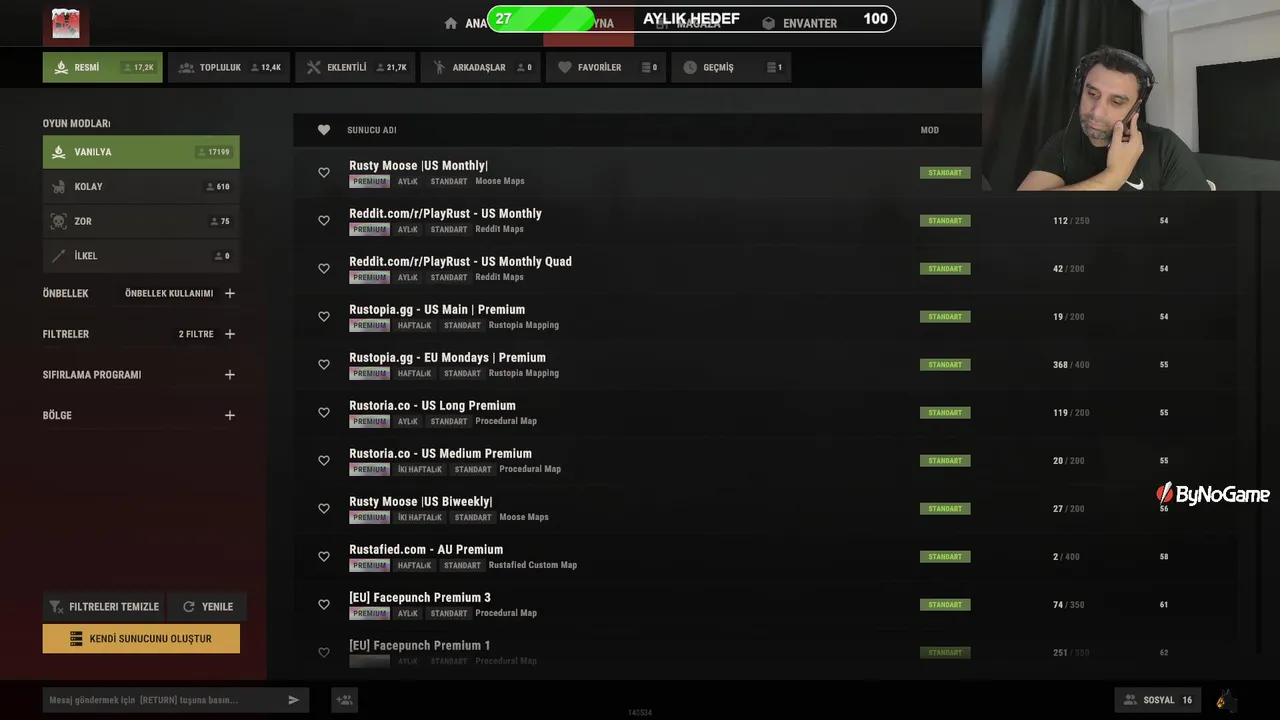Open the Resmi servers tab
This screenshot has height=720, width=1280.
coord(102,67)
